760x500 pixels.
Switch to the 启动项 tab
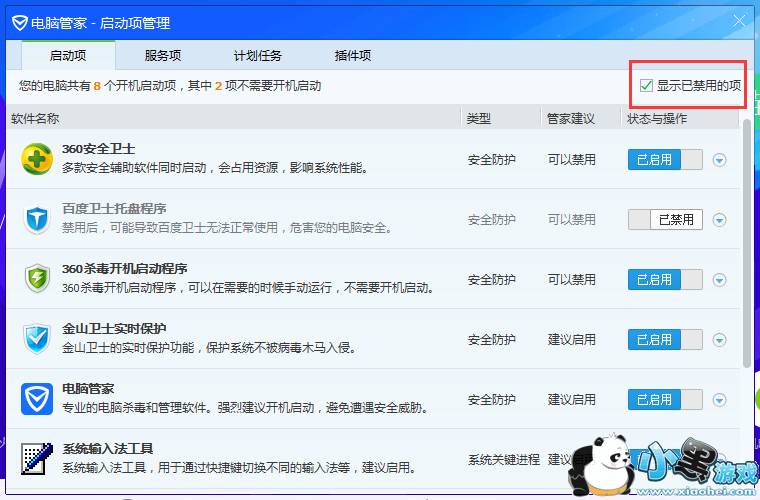(x=68, y=55)
